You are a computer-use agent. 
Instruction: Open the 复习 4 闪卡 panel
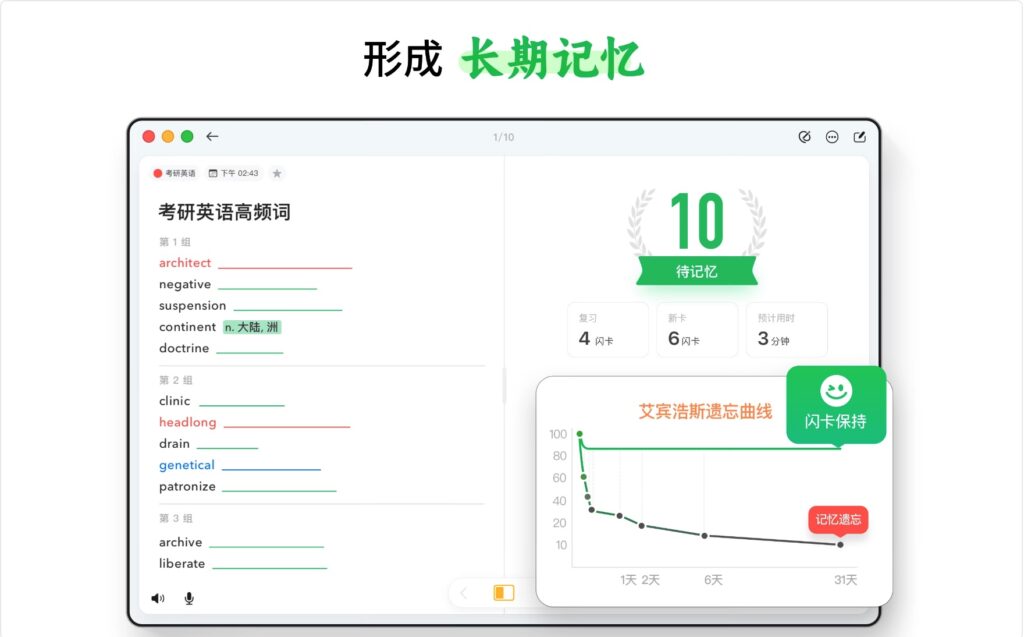(x=608, y=330)
